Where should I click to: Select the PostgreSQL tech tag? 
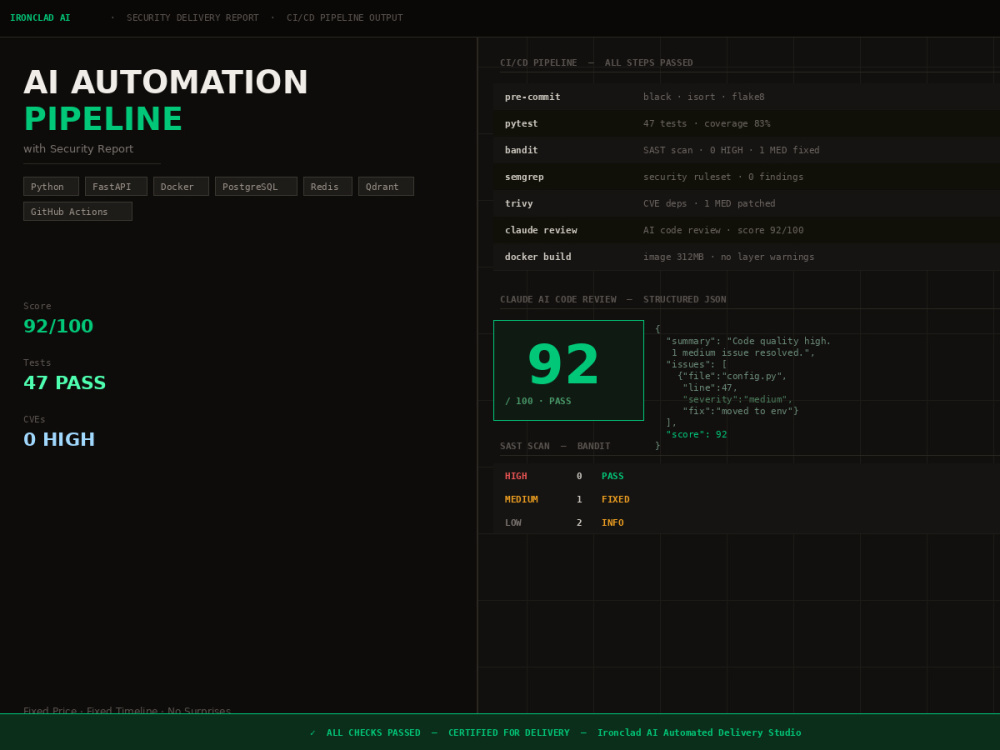click(x=256, y=186)
